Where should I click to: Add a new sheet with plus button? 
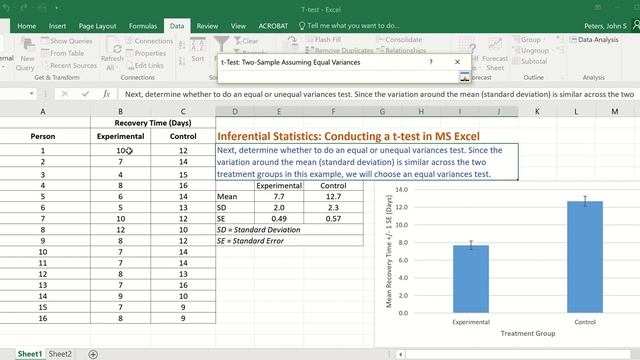tap(93, 354)
